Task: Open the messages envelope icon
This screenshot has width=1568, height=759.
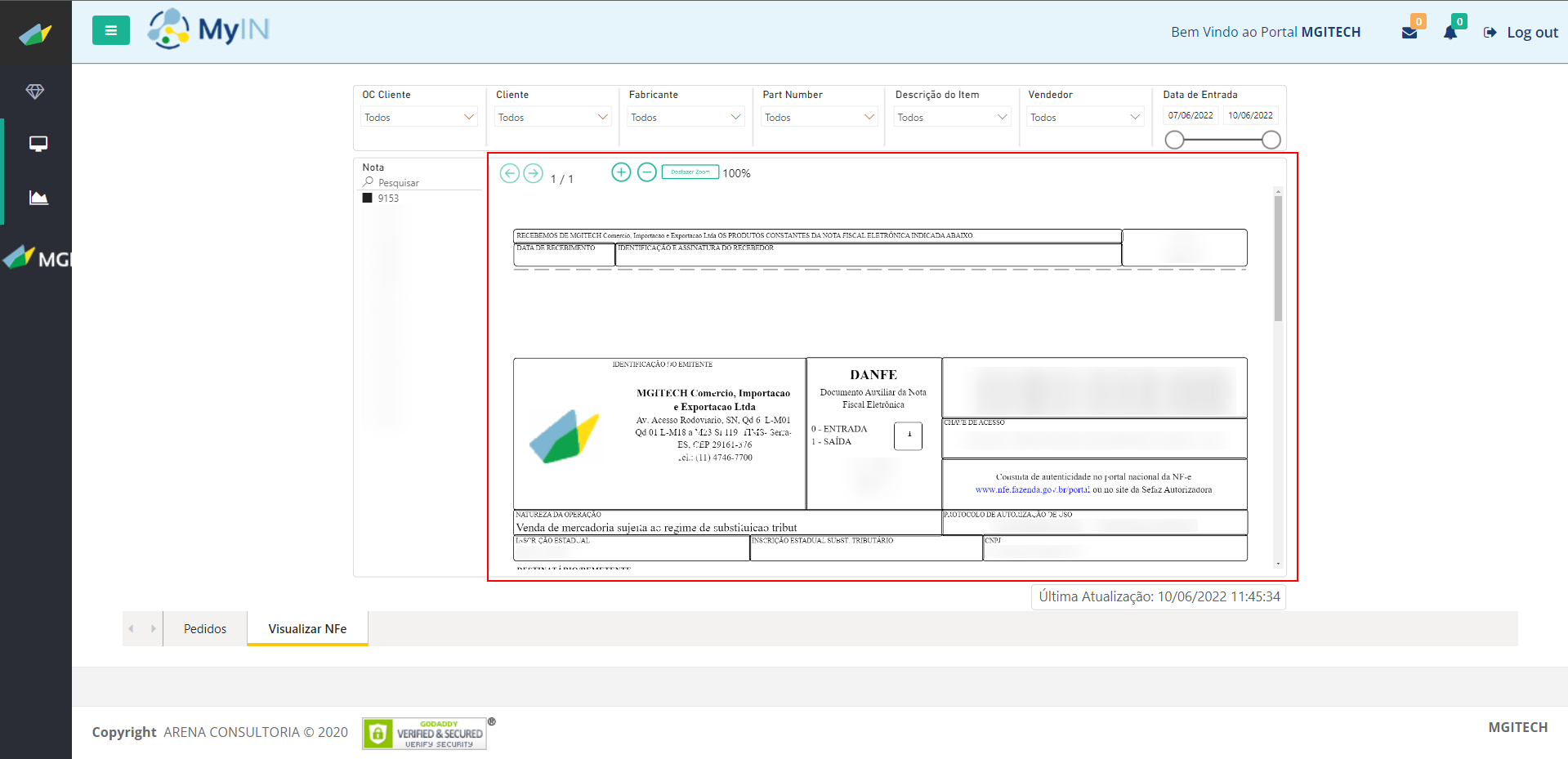Action: point(1409,33)
